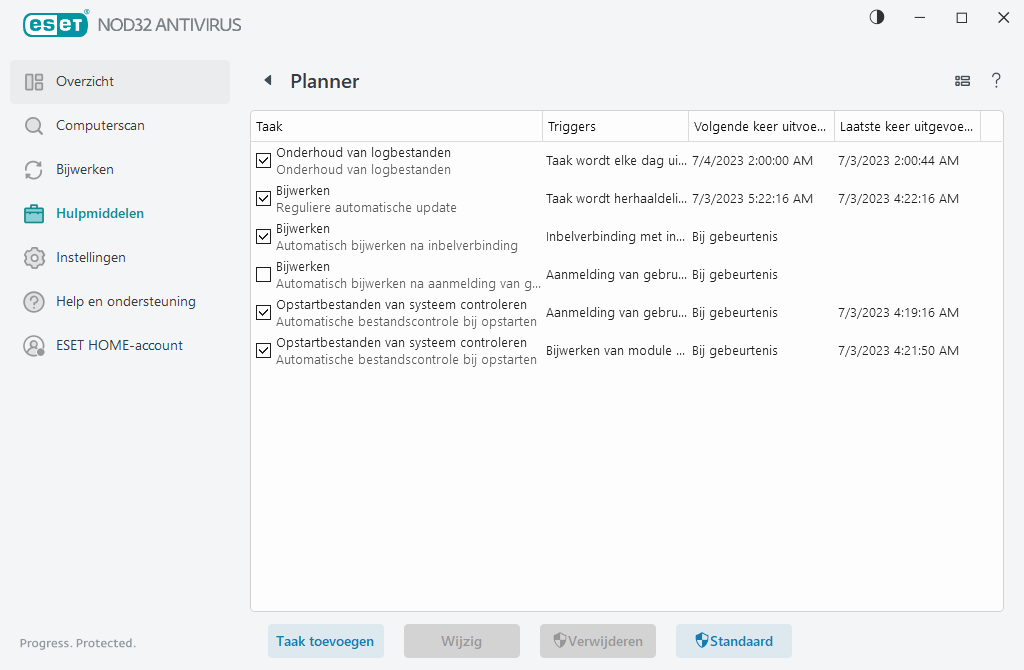The image size is (1024, 670).
Task: Toggle dark mode with the contrast icon
Action: (x=876, y=17)
